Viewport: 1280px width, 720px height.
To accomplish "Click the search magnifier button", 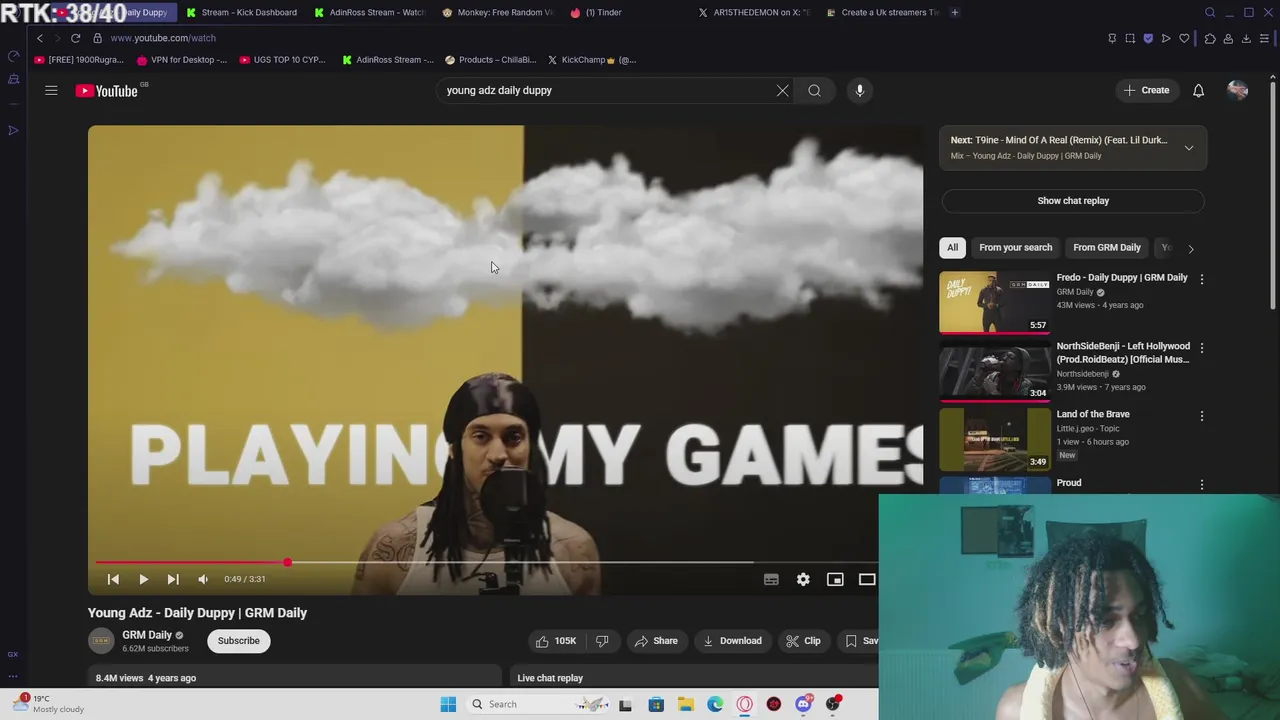I will (x=814, y=91).
